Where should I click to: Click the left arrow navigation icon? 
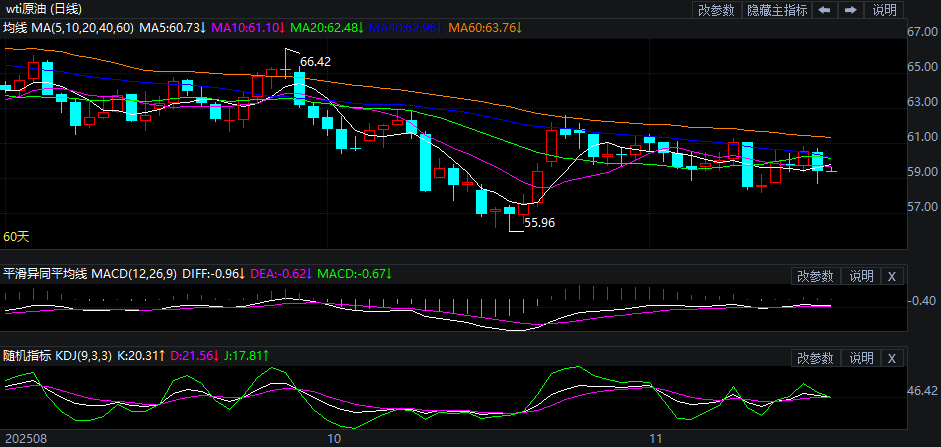point(825,10)
